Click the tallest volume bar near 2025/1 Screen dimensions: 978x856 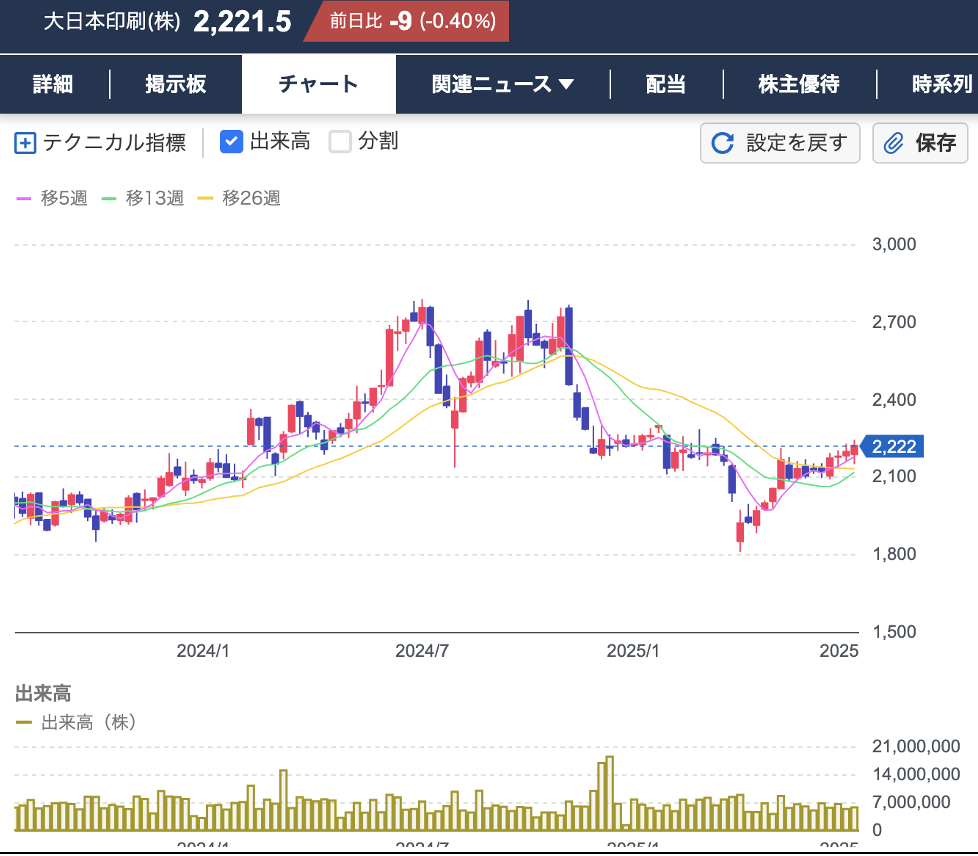coord(609,794)
